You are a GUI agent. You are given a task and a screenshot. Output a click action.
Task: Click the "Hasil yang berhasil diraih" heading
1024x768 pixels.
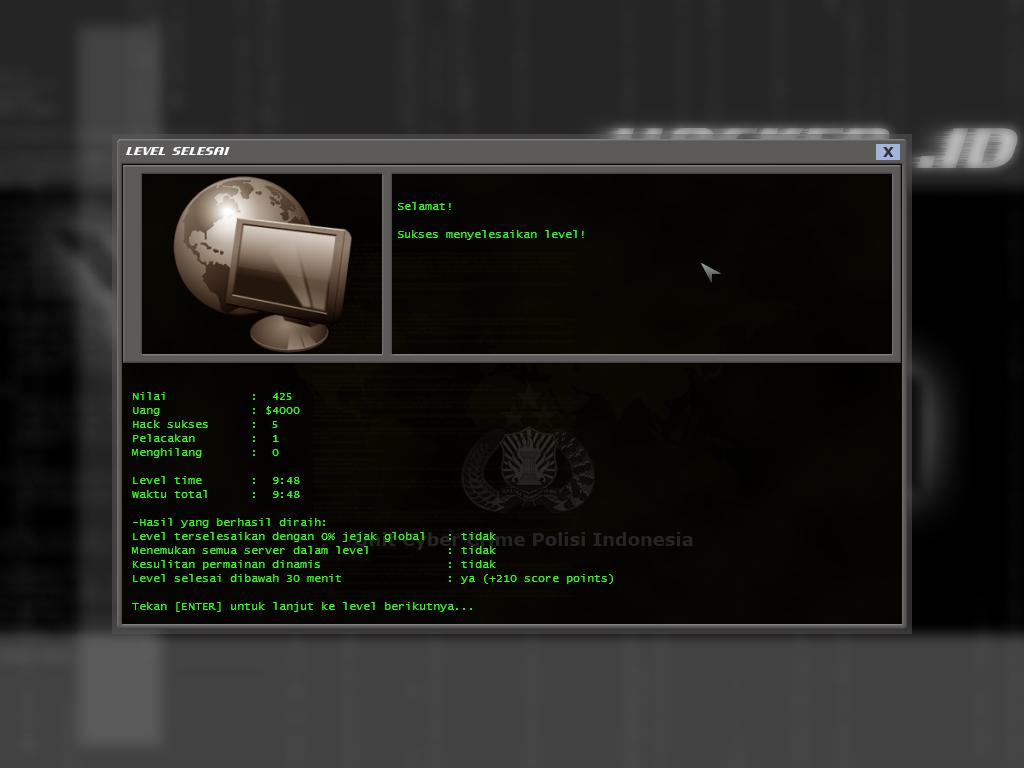coord(229,522)
